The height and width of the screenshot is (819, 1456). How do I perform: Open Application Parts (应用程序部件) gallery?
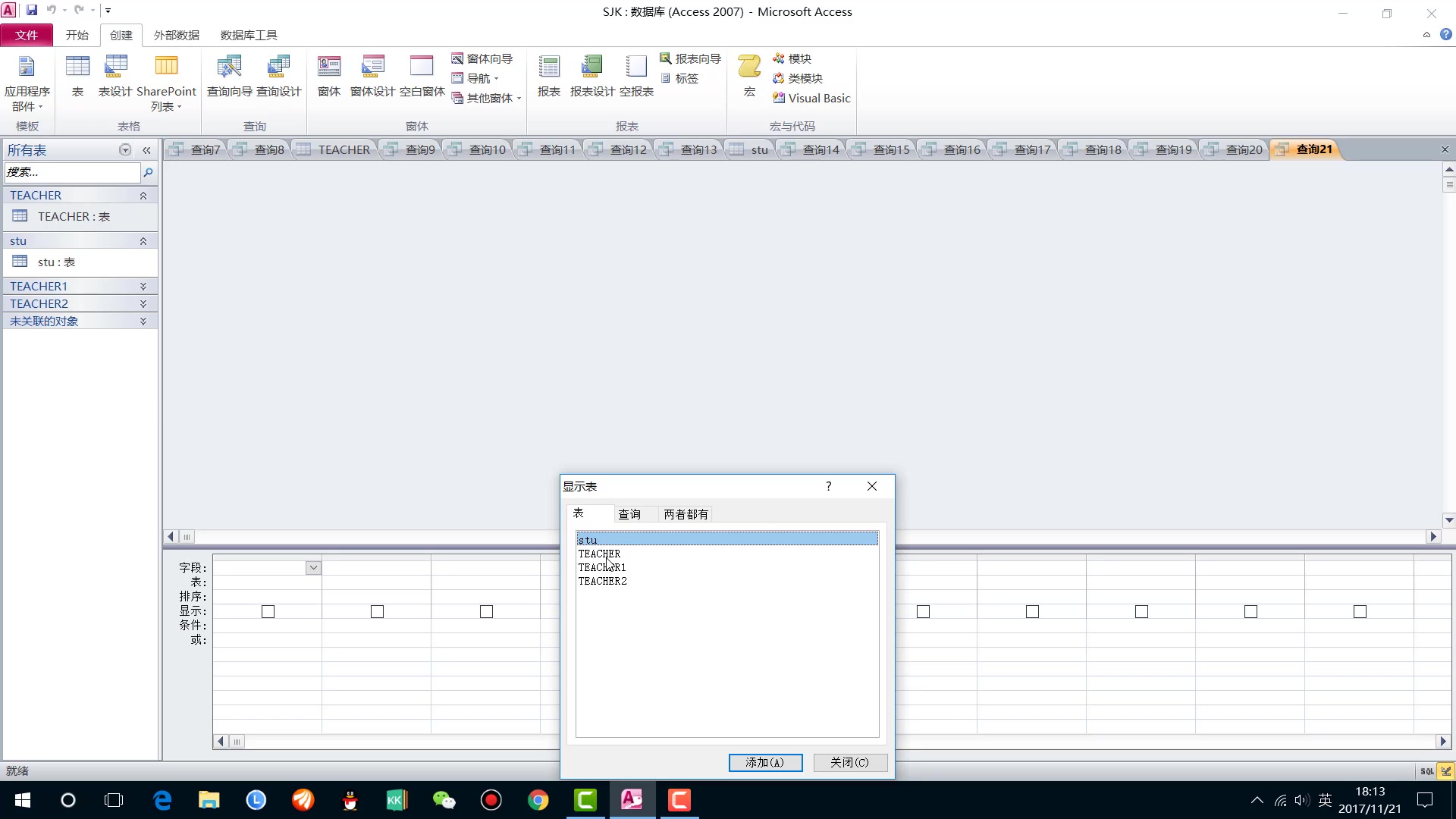27,83
